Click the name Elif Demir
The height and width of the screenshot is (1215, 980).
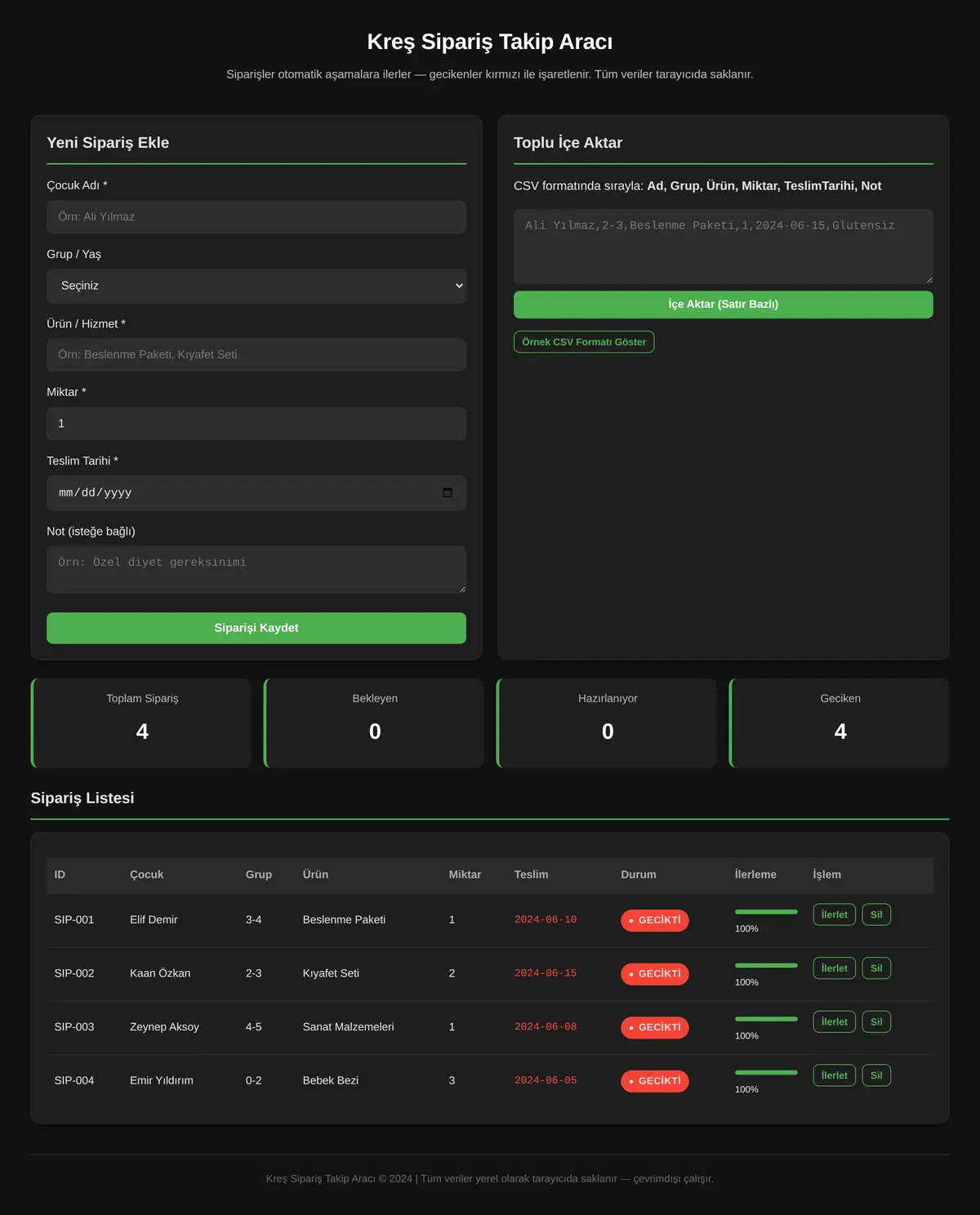pos(154,919)
